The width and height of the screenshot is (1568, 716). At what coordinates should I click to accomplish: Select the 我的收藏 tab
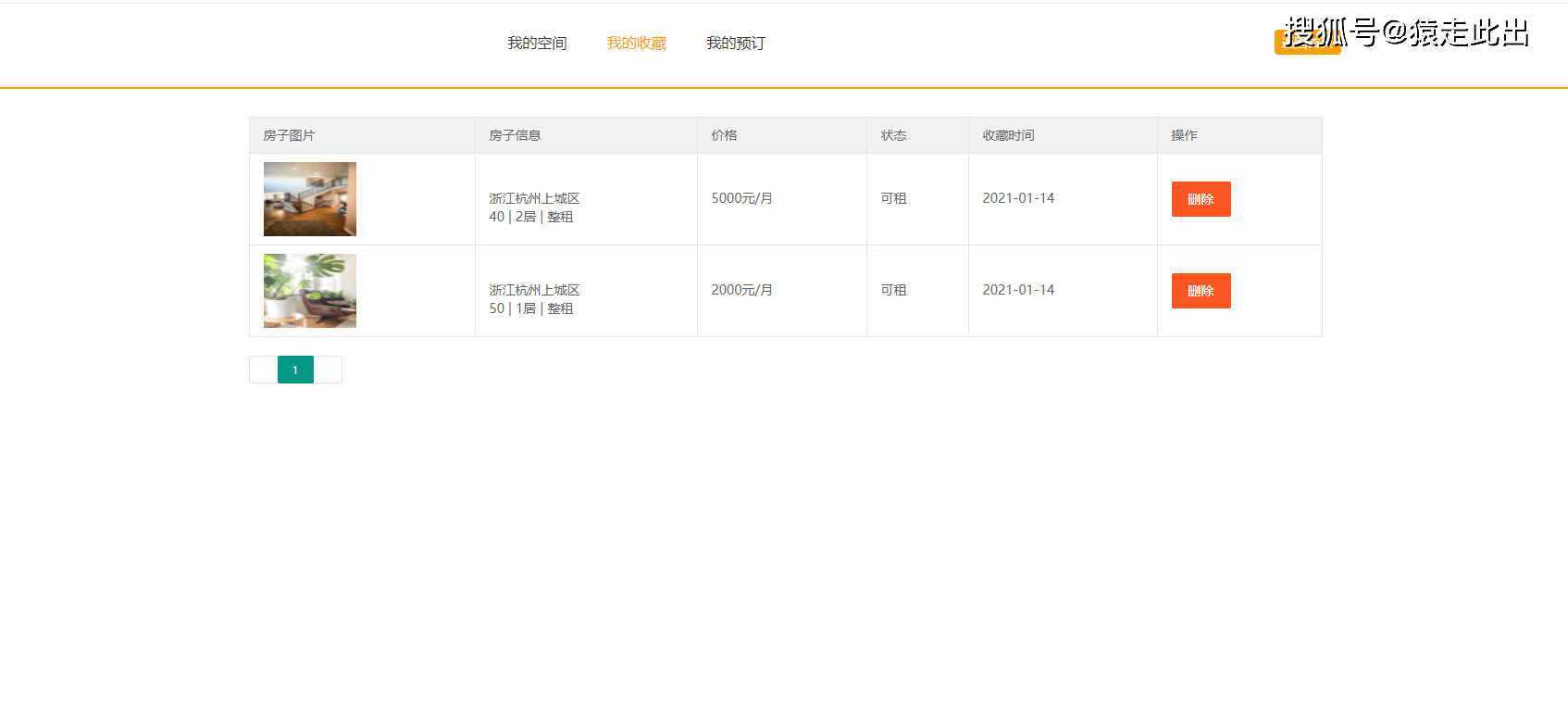pyautogui.click(x=636, y=44)
